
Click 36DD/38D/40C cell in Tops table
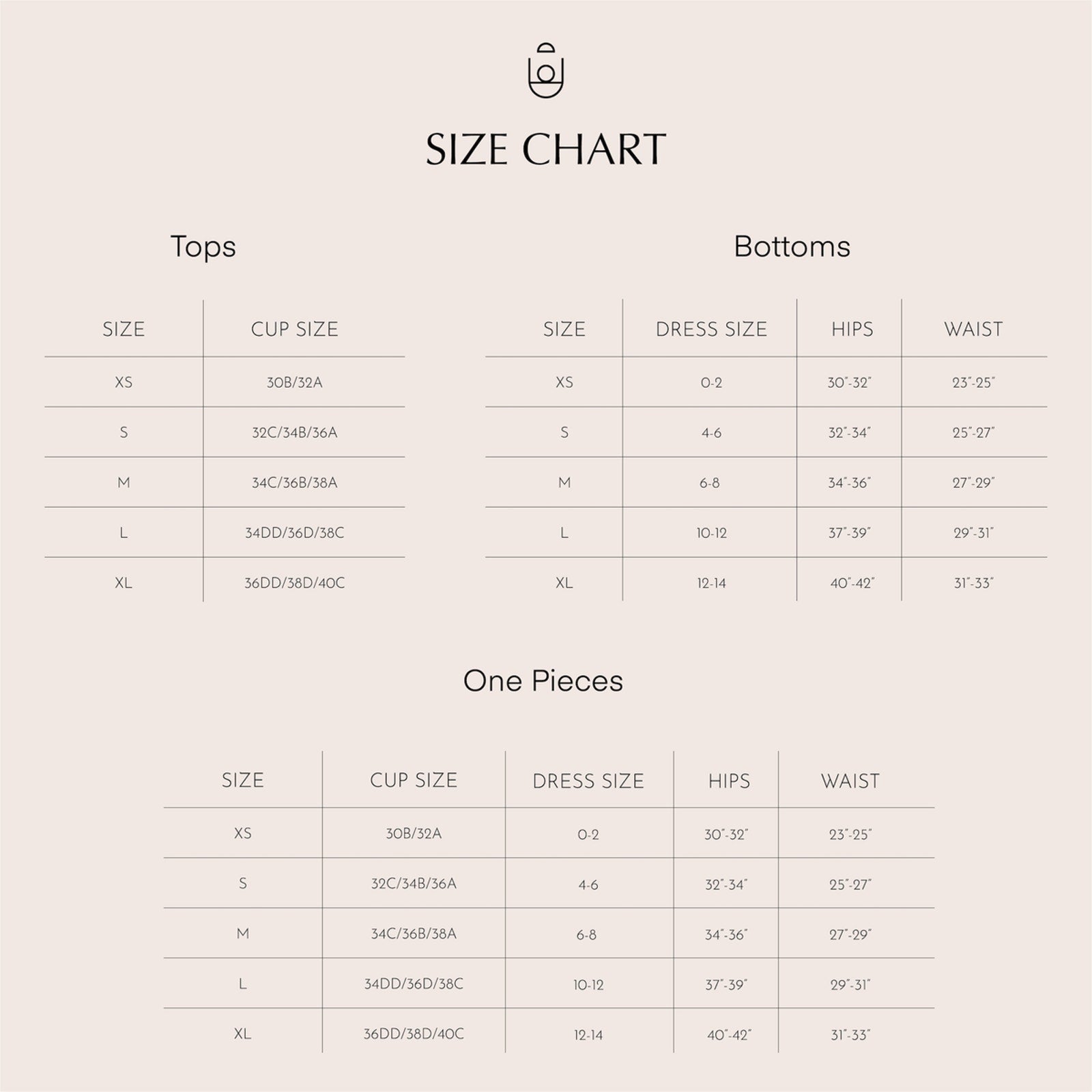click(x=295, y=583)
